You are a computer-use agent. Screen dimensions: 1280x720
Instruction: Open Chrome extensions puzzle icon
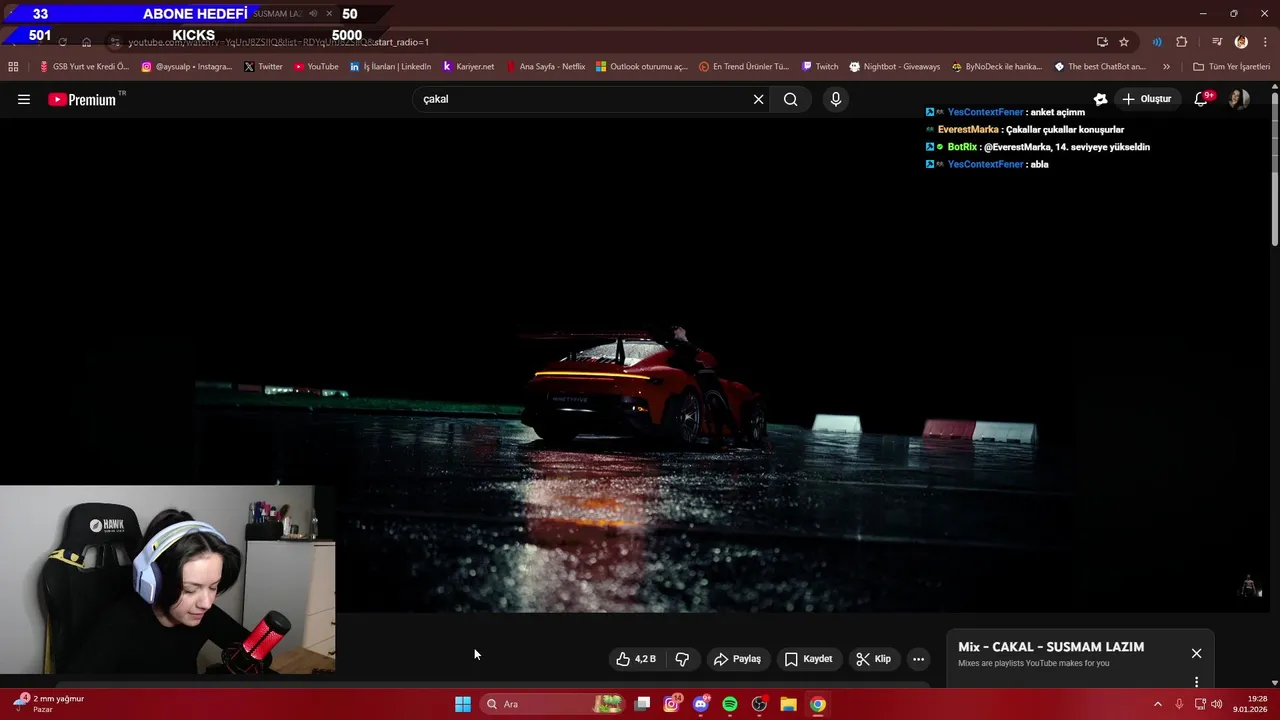tap(1181, 42)
